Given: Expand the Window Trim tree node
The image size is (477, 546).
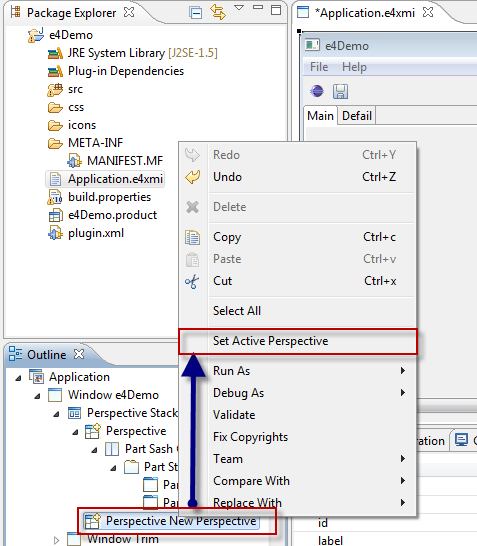Looking at the screenshot, I should [x=56, y=540].
